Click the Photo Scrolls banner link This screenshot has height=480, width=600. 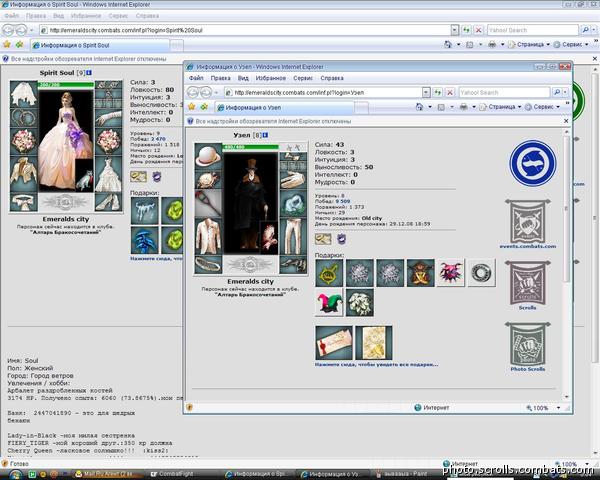(528, 347)
